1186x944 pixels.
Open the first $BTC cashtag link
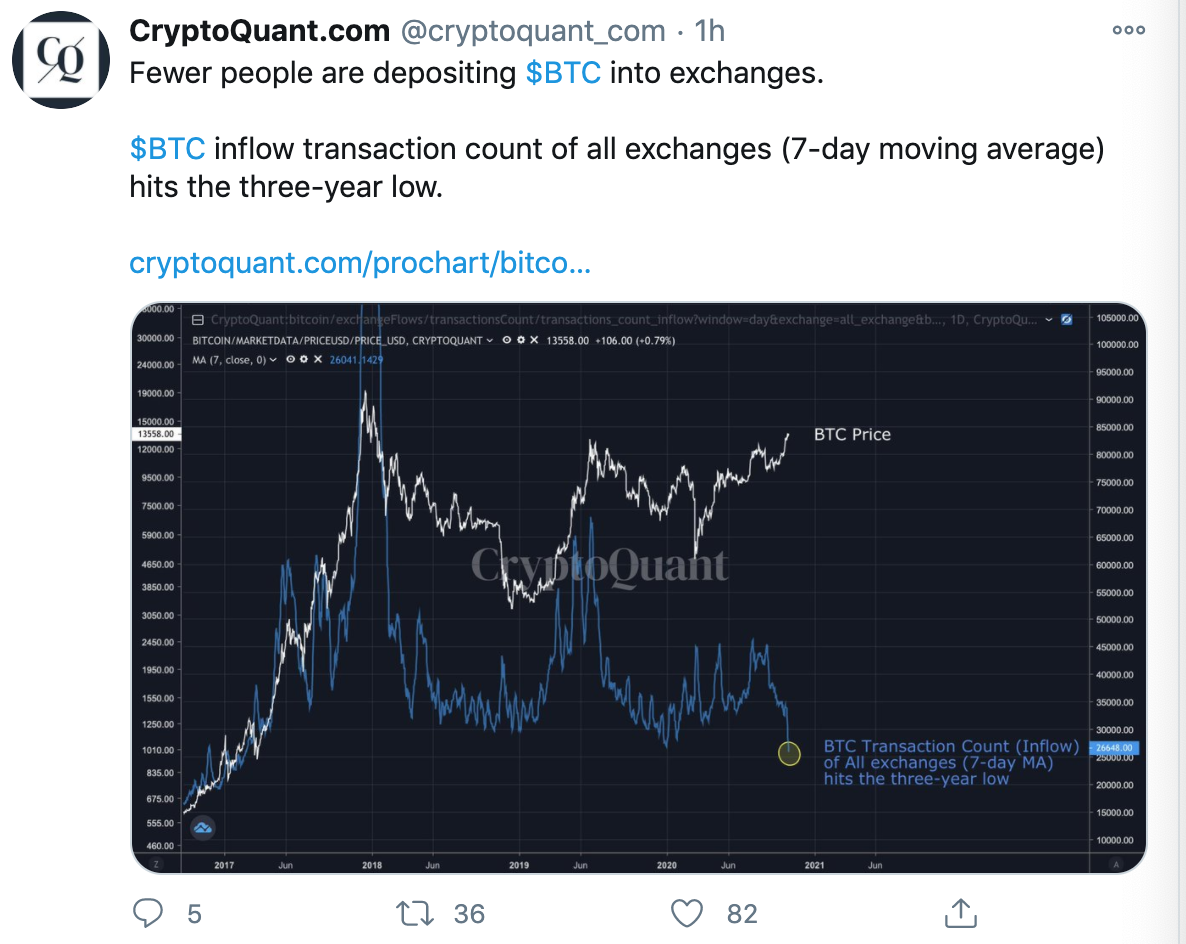(x=563, y=73)
